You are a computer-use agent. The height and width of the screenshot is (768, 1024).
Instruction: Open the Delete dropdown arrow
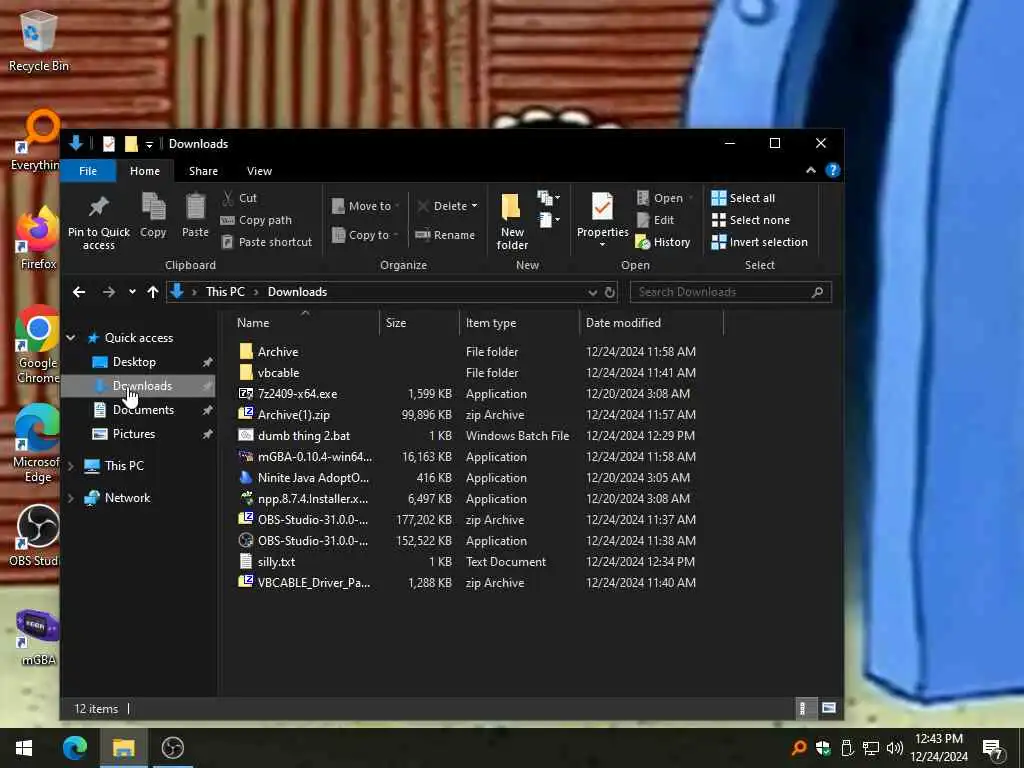point(474,206)
